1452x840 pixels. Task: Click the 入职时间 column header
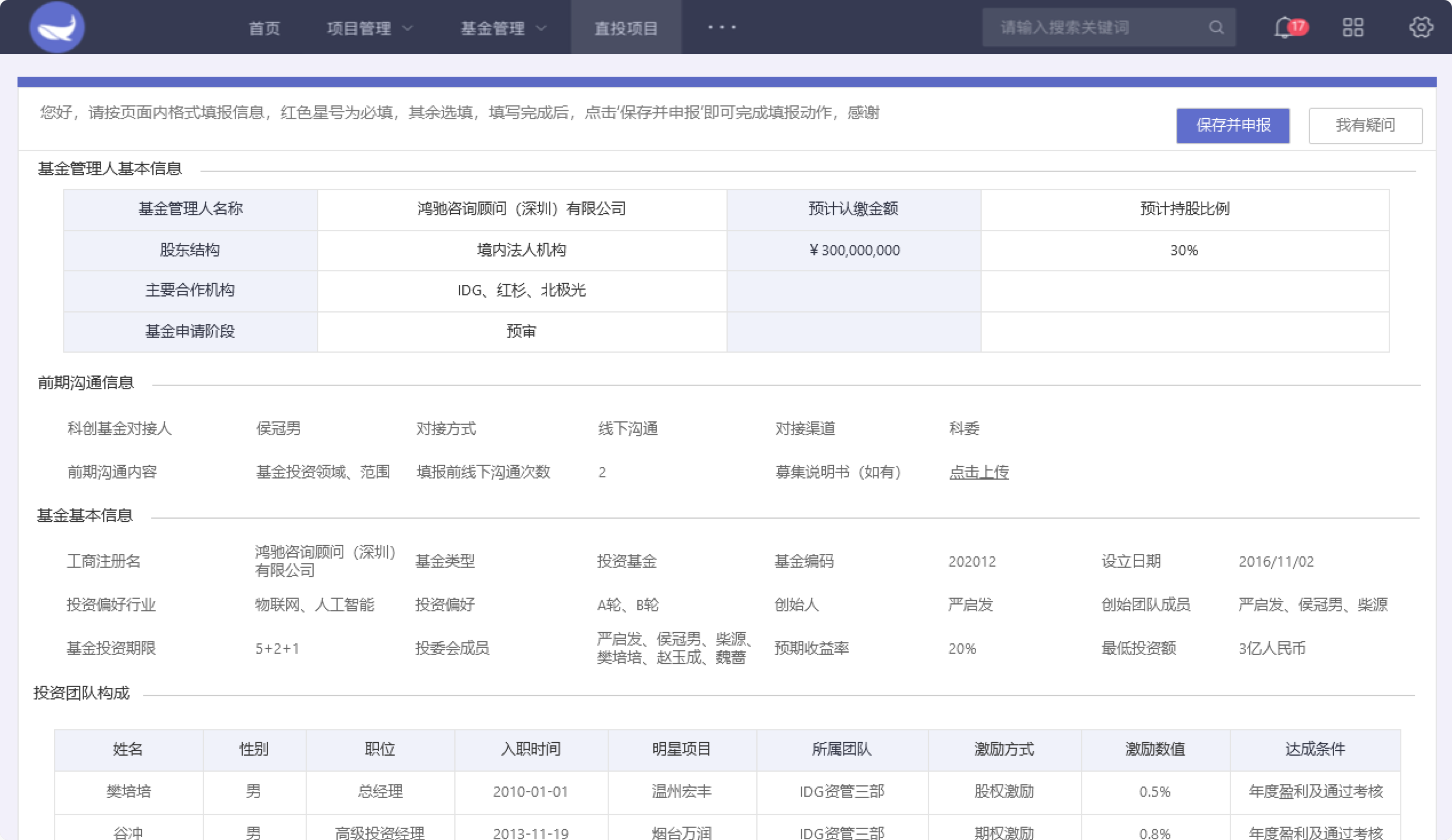pos(531,749)
